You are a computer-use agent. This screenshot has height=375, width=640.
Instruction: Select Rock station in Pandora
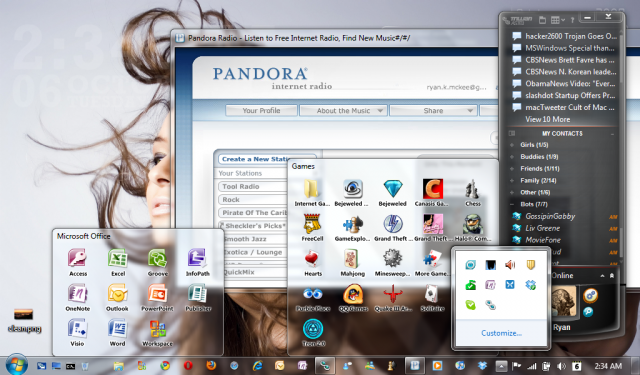[x=252, y=200]
